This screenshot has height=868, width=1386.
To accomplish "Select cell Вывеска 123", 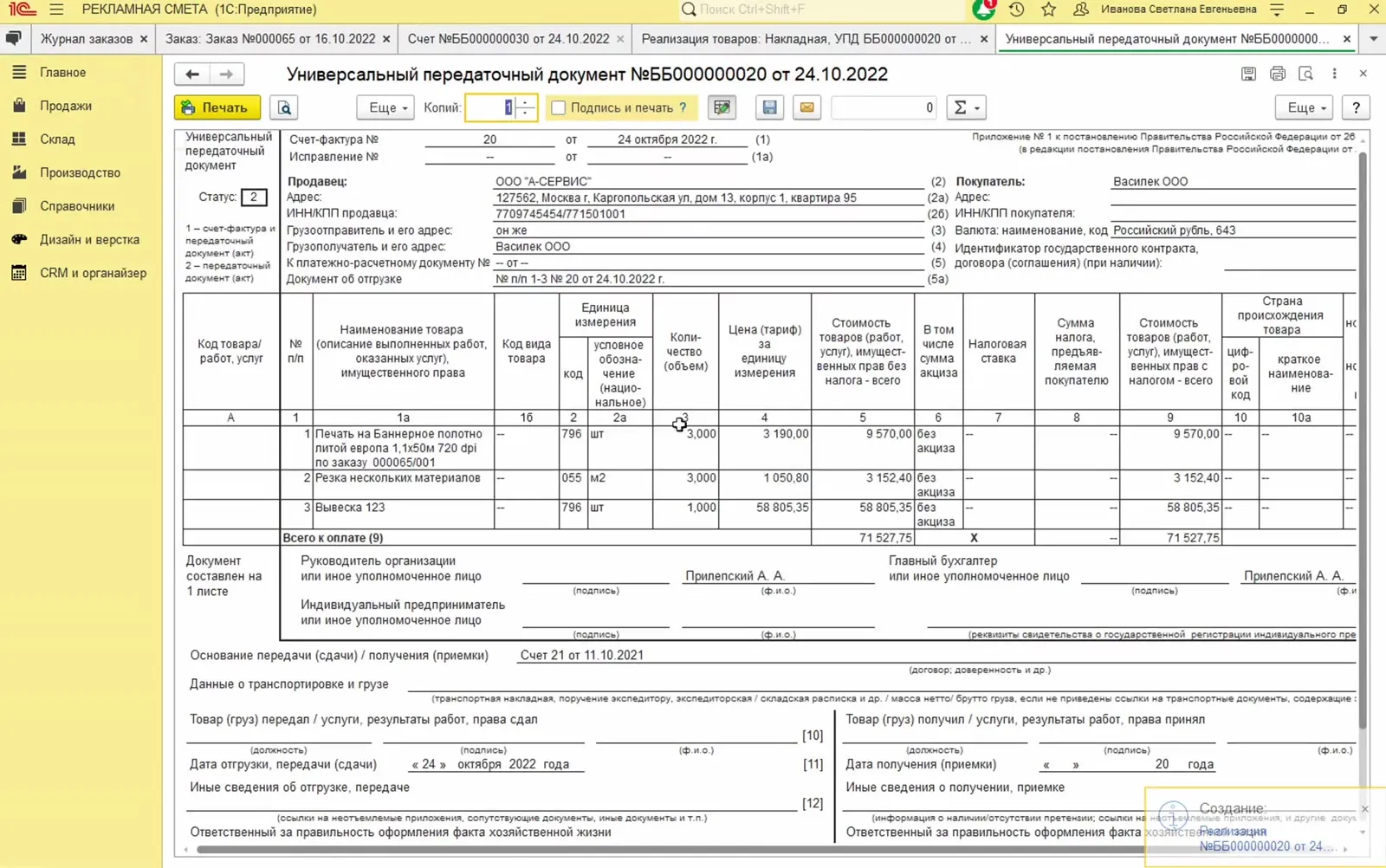I will pyautogui.click(x=404, y=515).
